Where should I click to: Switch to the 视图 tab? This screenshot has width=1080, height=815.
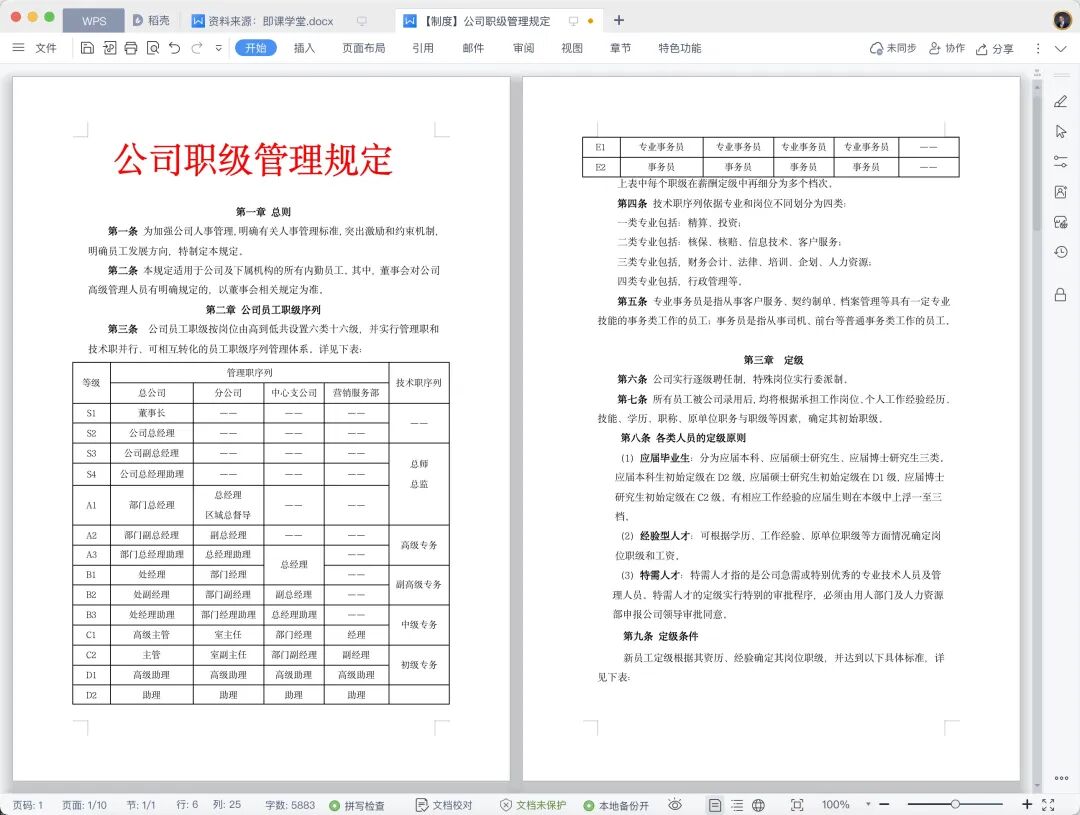pos(572,48)
